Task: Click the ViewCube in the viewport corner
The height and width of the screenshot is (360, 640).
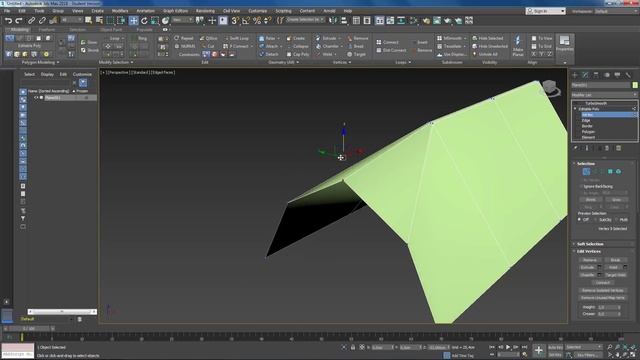Action: [x=550, y=88]
